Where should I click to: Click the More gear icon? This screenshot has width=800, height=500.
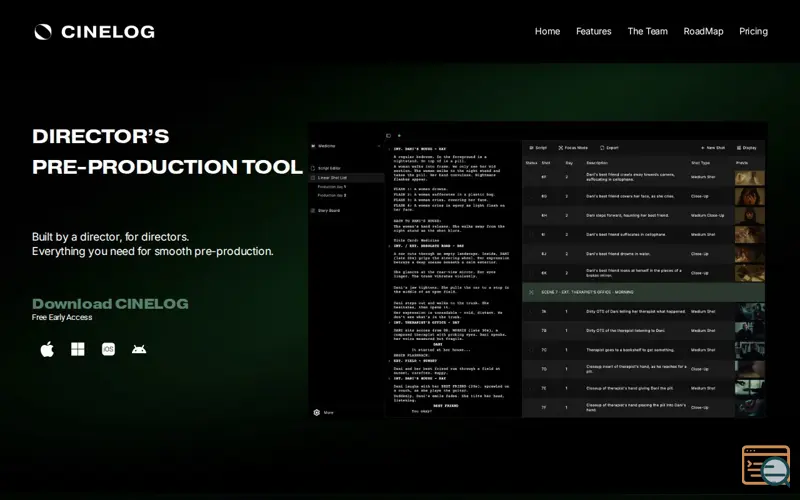tap(316, 412)
